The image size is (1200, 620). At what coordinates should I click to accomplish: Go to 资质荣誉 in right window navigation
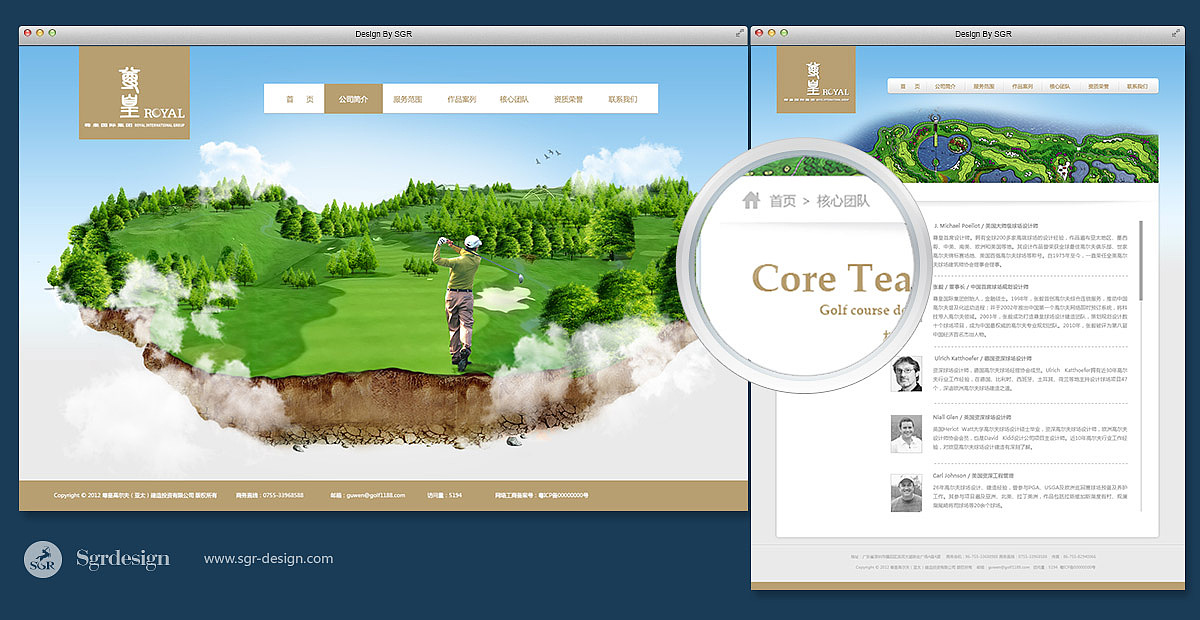click(1098, 87)
